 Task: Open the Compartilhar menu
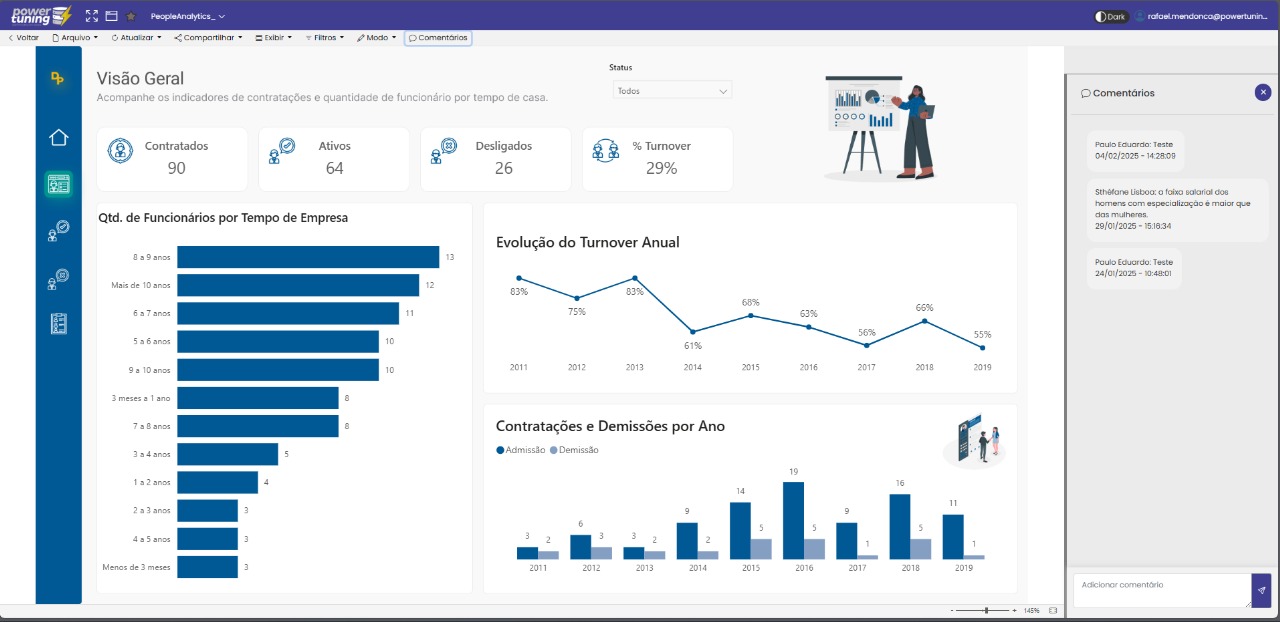point(208,37)
